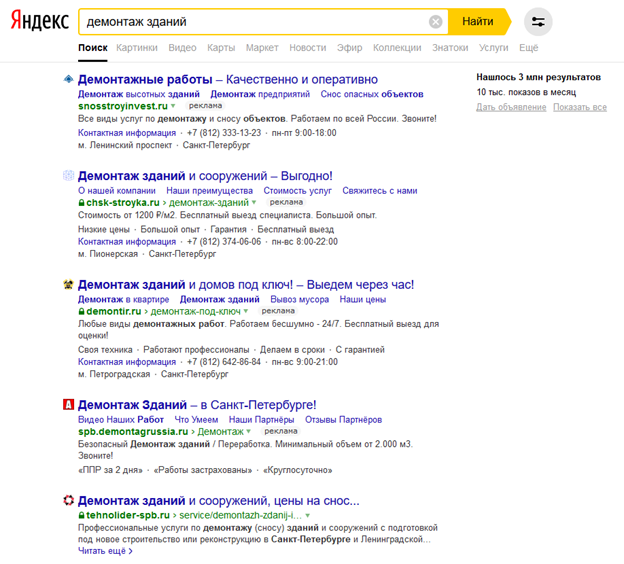Expand dropdown arrow after tehnolider-spb.ru path

(308, 515)
